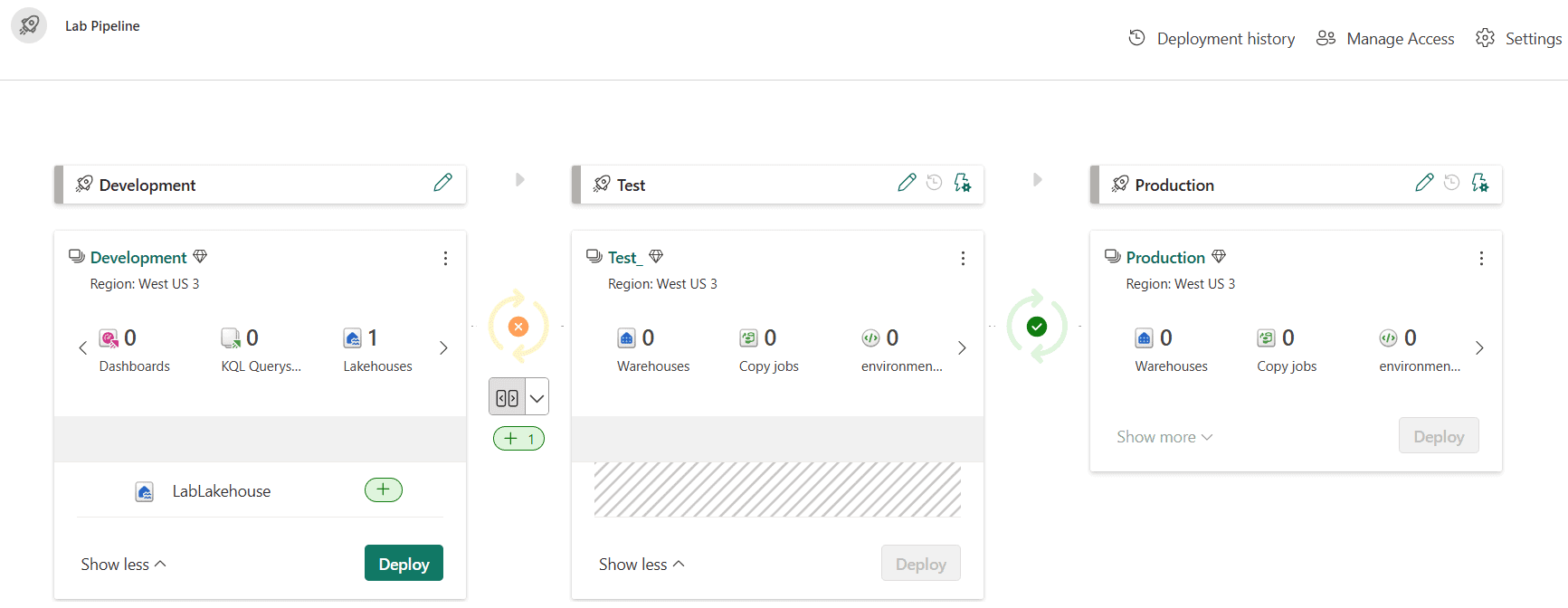Open Manage Access

1385,39
